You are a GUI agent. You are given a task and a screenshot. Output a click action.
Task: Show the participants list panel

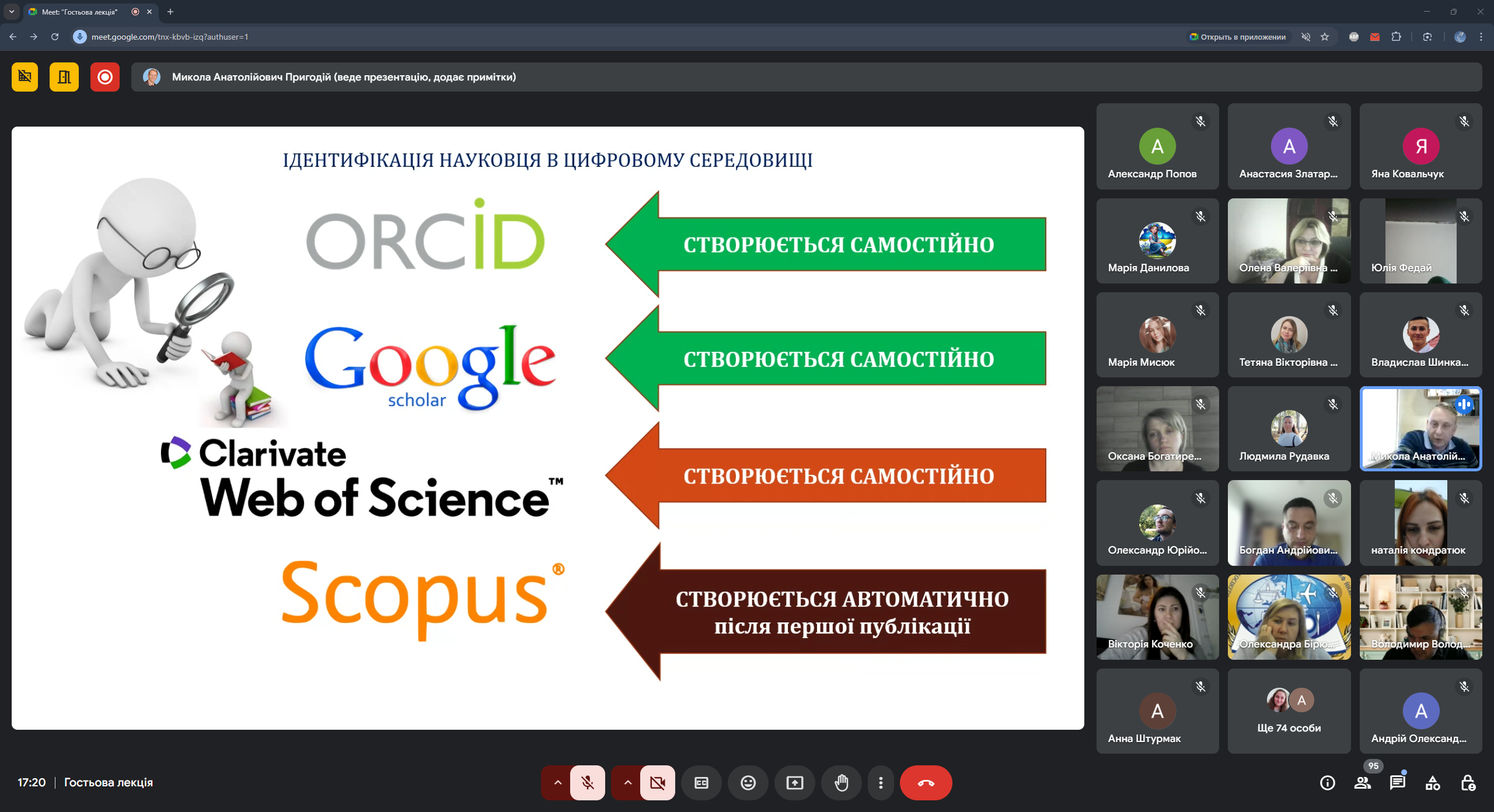1363,783
